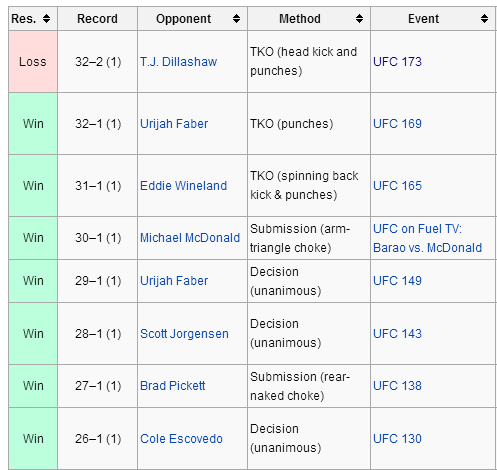Open UFC on Fuel TV: Barao vs. McDonald

428,238
